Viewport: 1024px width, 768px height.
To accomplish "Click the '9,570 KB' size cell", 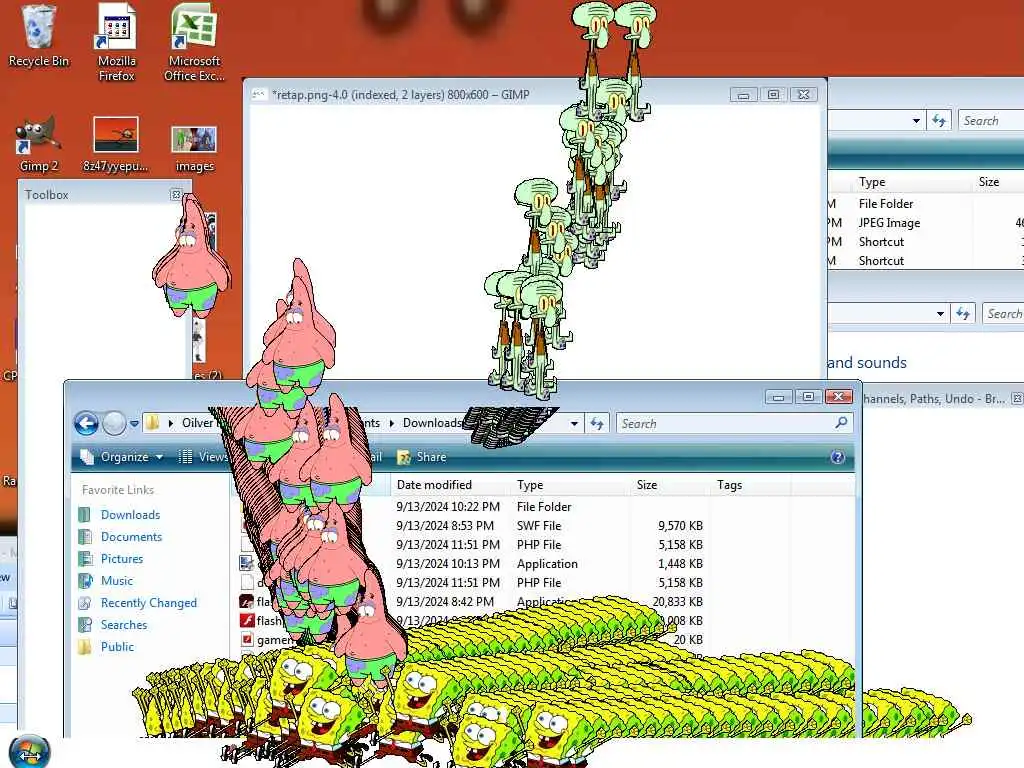I will (680, 526).
